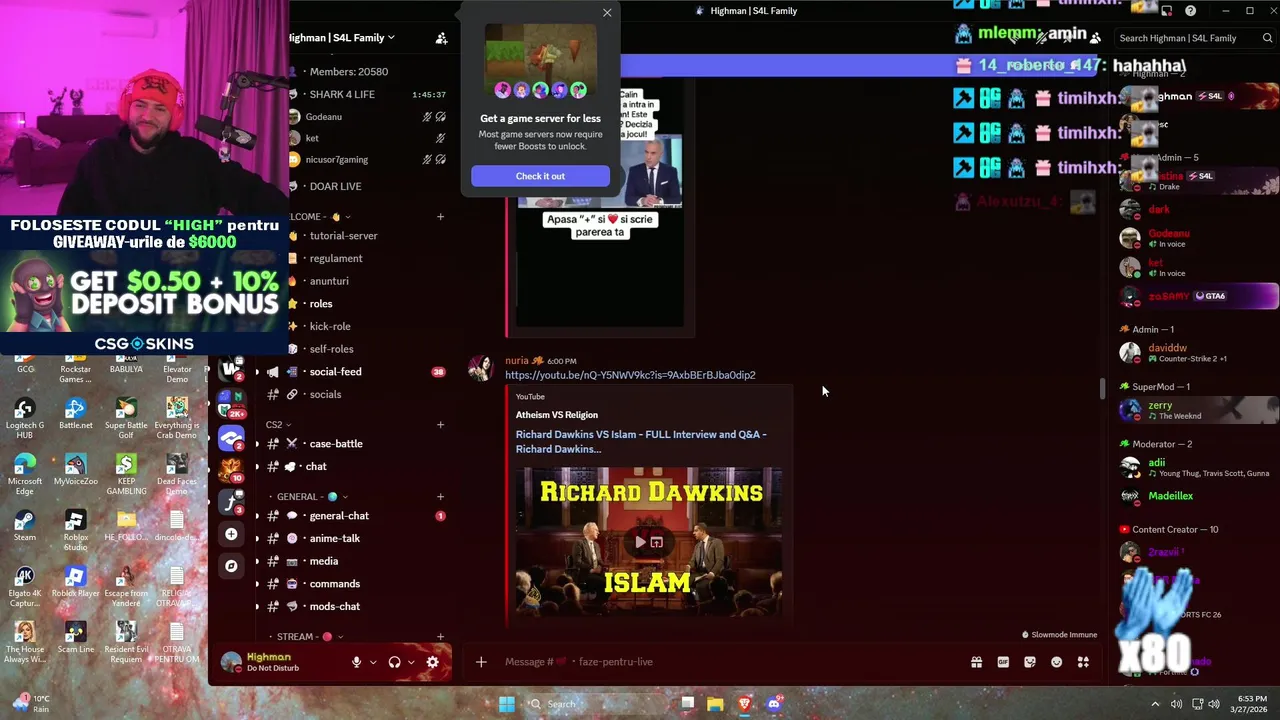The width and height of the screenshot is (1280, 720).
Task: Click the Brave browser taskbar icon
Action: tap(744, 704)
